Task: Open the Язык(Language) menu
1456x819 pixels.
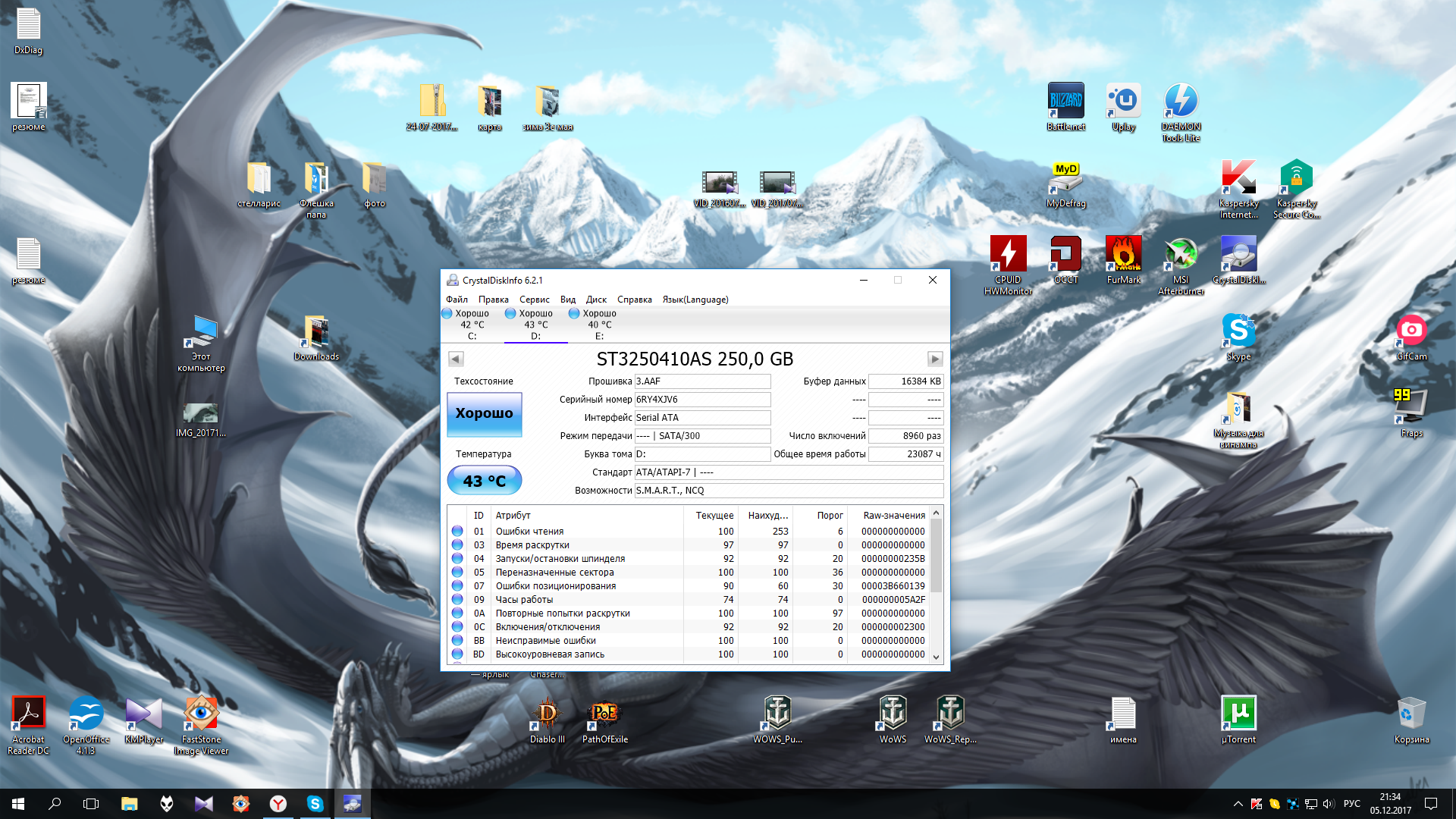Action: 695,300
